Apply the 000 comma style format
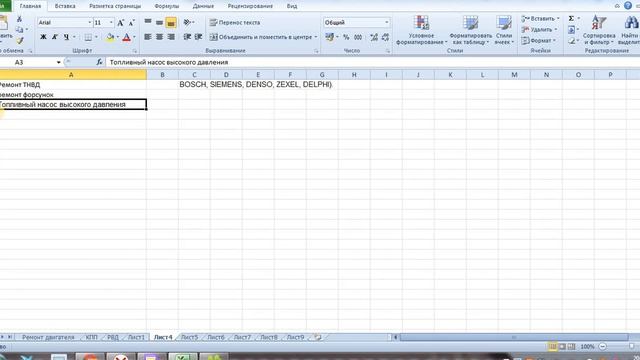640x360 pixels. point(358,38)
